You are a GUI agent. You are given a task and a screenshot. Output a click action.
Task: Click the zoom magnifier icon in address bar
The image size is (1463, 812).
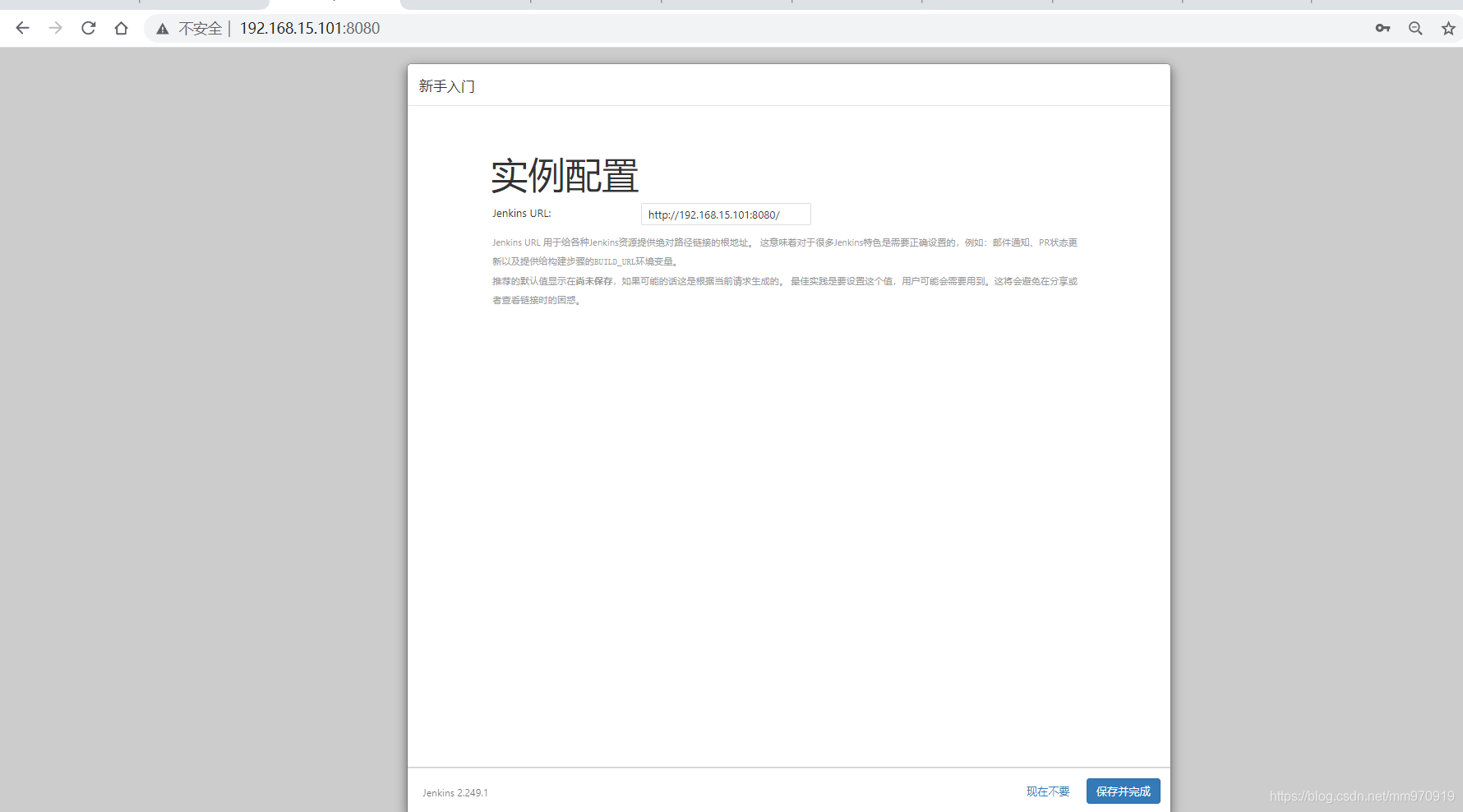(1415, 28)
